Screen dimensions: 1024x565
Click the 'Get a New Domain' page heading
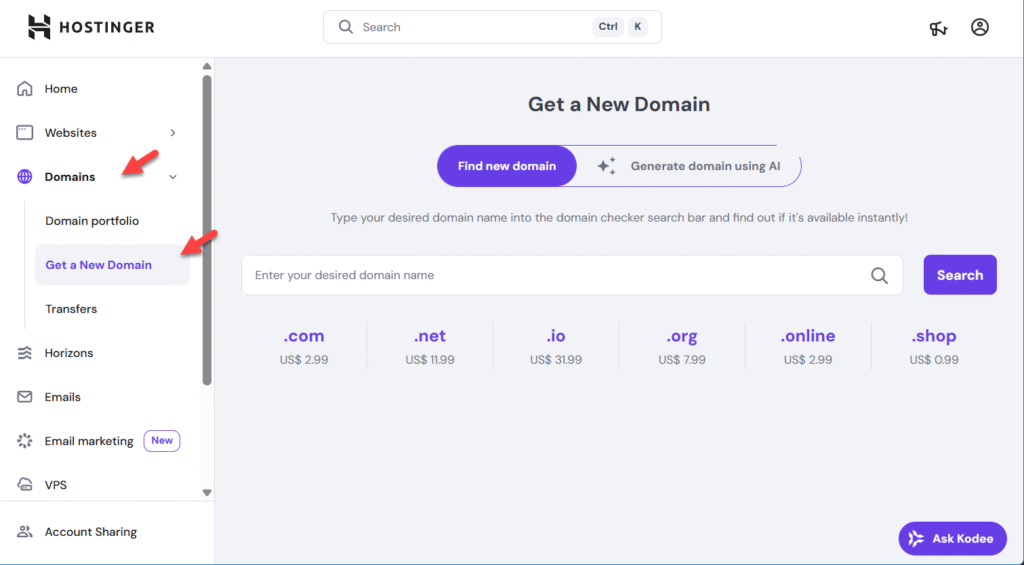tap(619, 105)
